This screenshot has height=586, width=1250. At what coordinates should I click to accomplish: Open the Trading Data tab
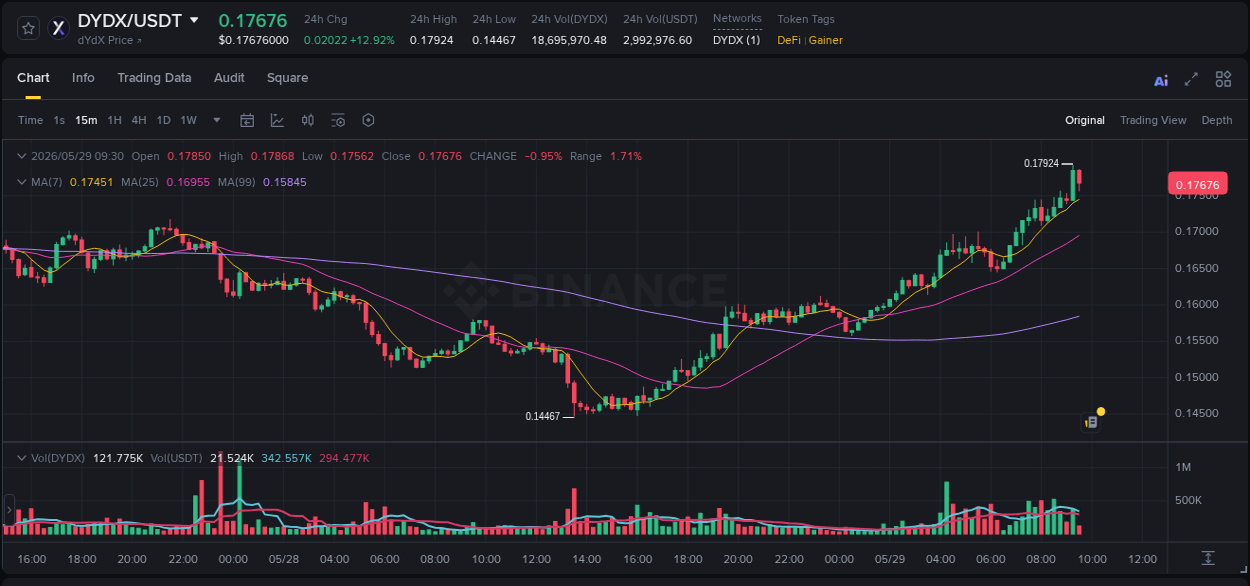coord(154,78)
